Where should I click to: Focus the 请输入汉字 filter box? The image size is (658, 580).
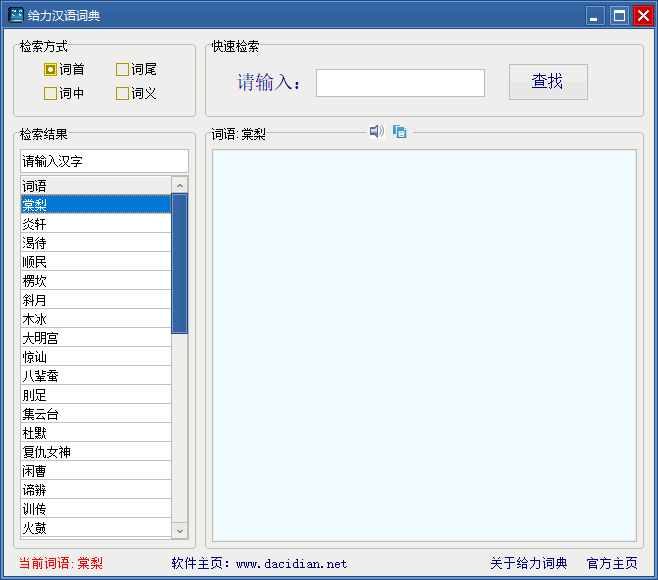[104, 161]
